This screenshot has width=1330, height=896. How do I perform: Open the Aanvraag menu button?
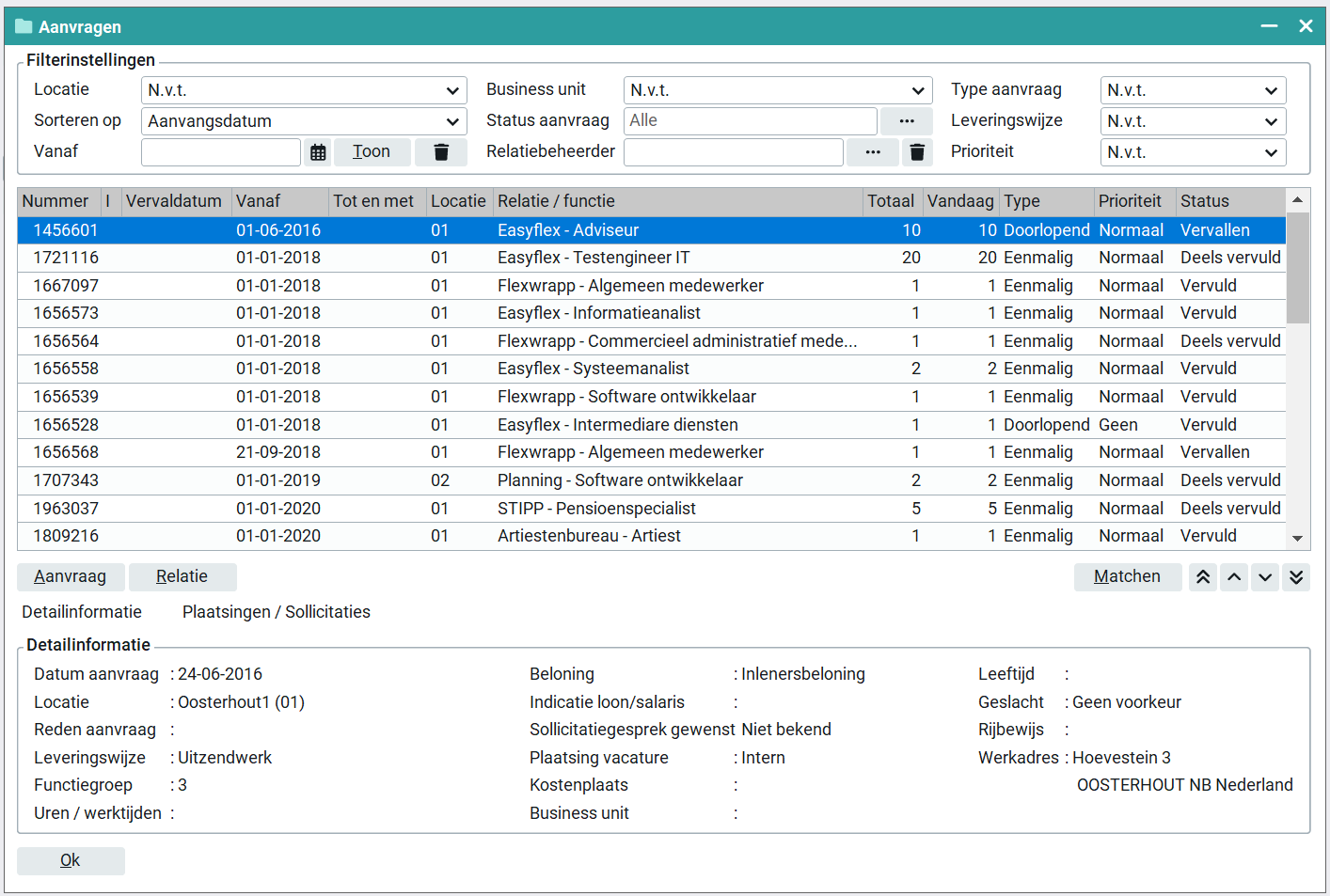(71, 577)
